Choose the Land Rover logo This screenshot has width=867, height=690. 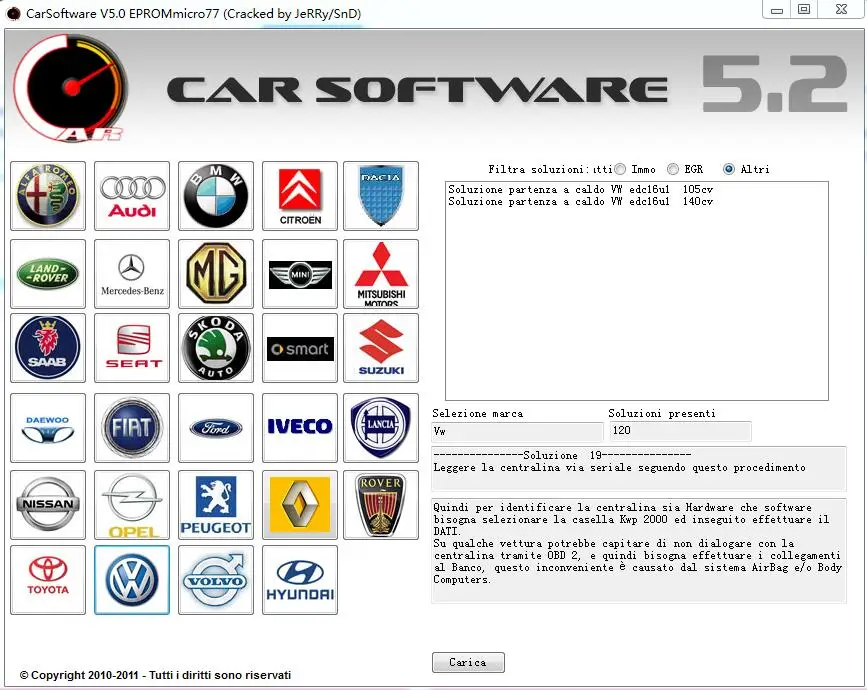48,274
